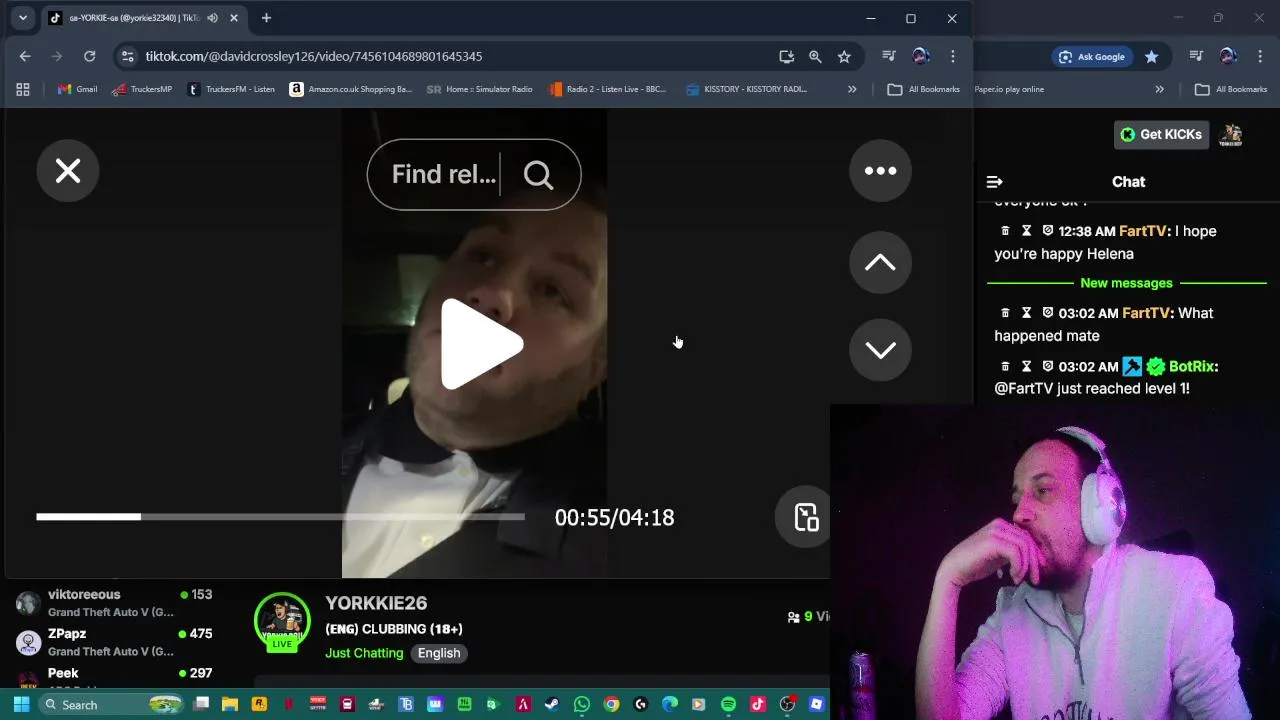Open the Windows Start menu
Viewport: 1280px width, 720px height.
21,704
